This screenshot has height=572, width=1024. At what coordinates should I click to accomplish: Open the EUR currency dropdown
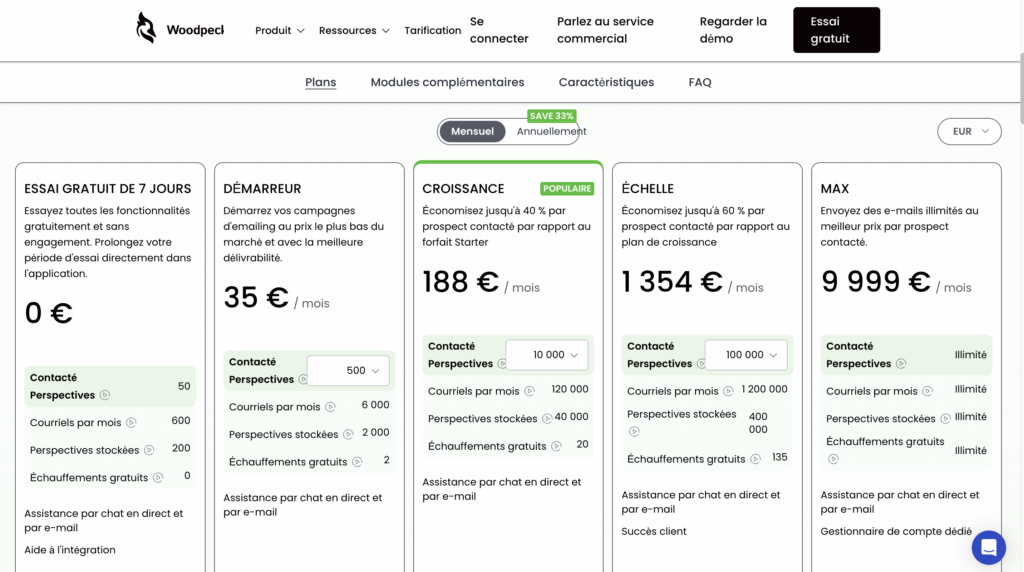[969, 131]
